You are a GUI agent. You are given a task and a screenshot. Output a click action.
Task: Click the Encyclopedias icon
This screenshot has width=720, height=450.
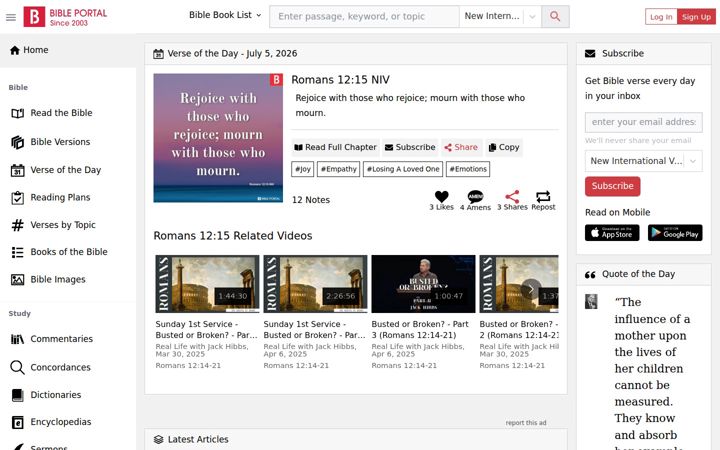coord(17,422)
